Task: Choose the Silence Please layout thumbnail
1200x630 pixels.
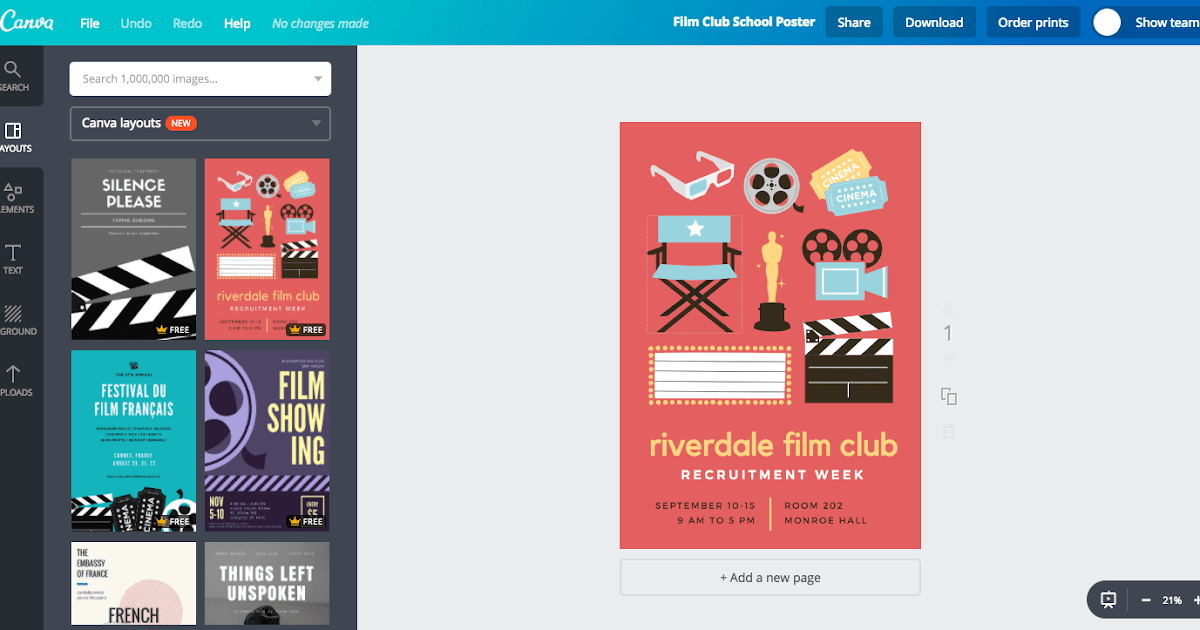Action: 134,249
